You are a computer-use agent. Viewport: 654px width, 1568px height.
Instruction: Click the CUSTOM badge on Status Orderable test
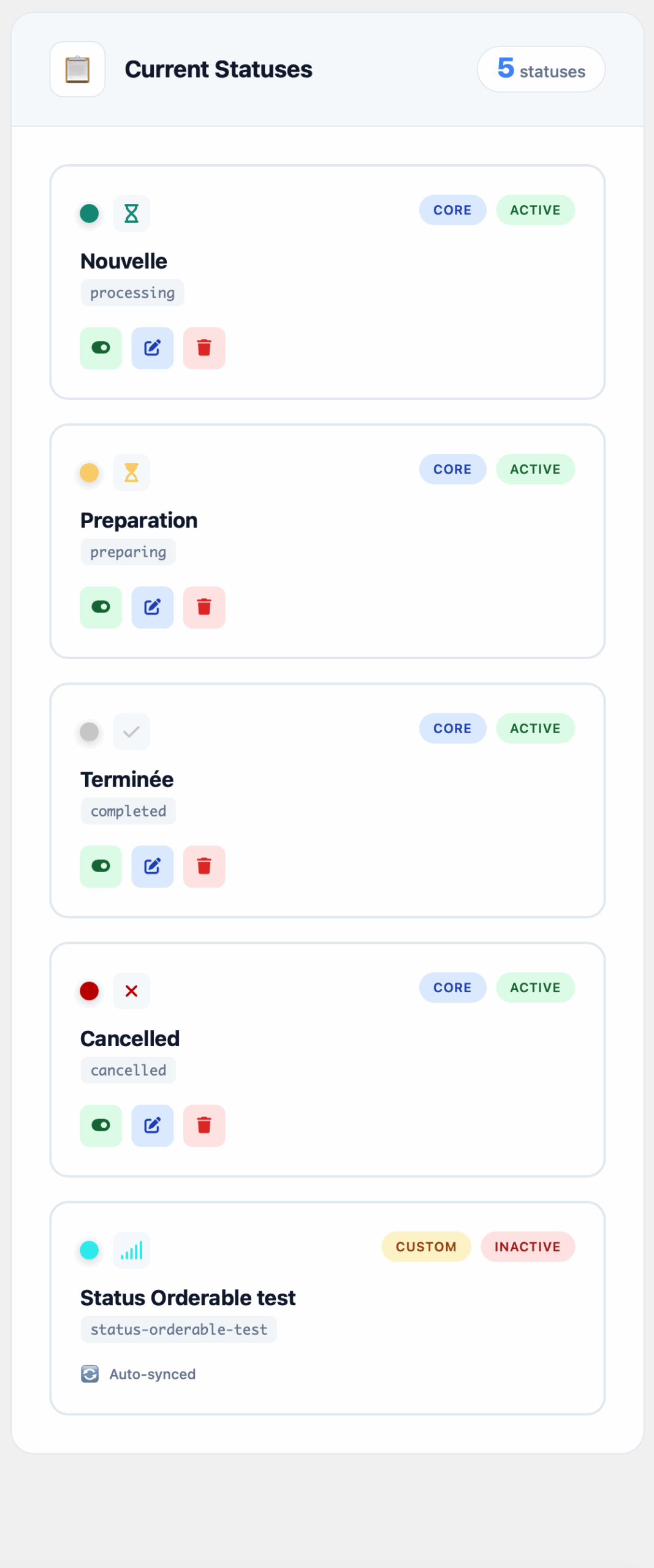coord(426,1247)
